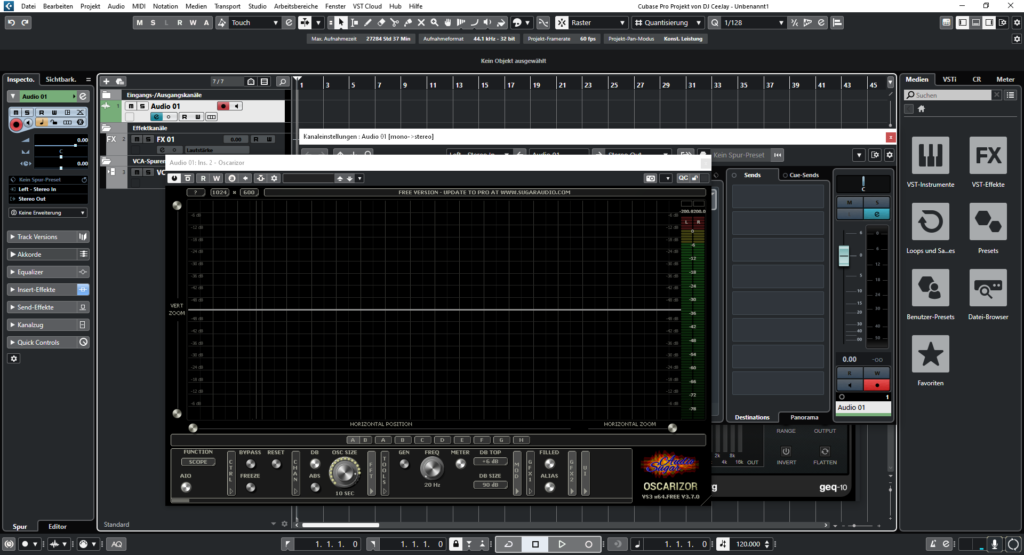This screenshot has width=1024, height=555.
Task: Select preset slot C in Oscarizor
Action: coord(423,440)
